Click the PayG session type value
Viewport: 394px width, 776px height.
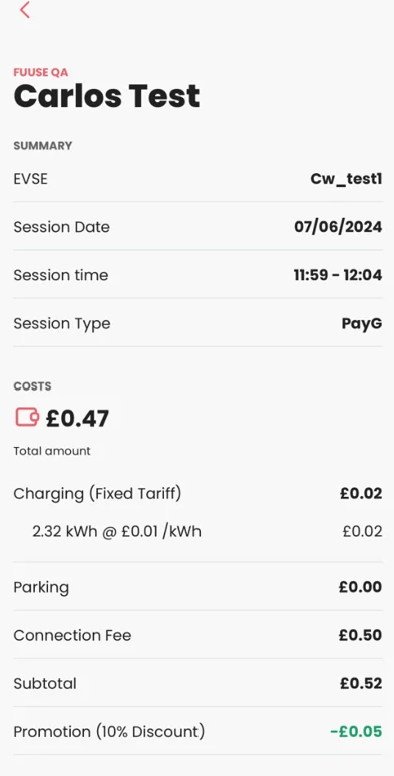[362, 323]
